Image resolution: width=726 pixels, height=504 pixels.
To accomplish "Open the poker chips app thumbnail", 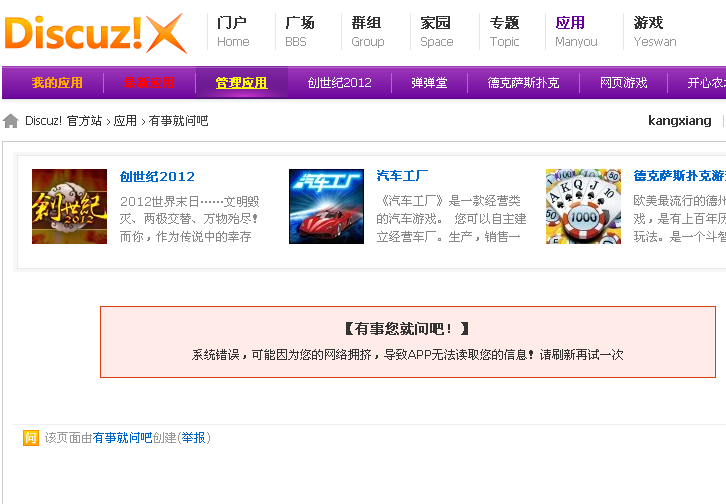I will 583,206.
